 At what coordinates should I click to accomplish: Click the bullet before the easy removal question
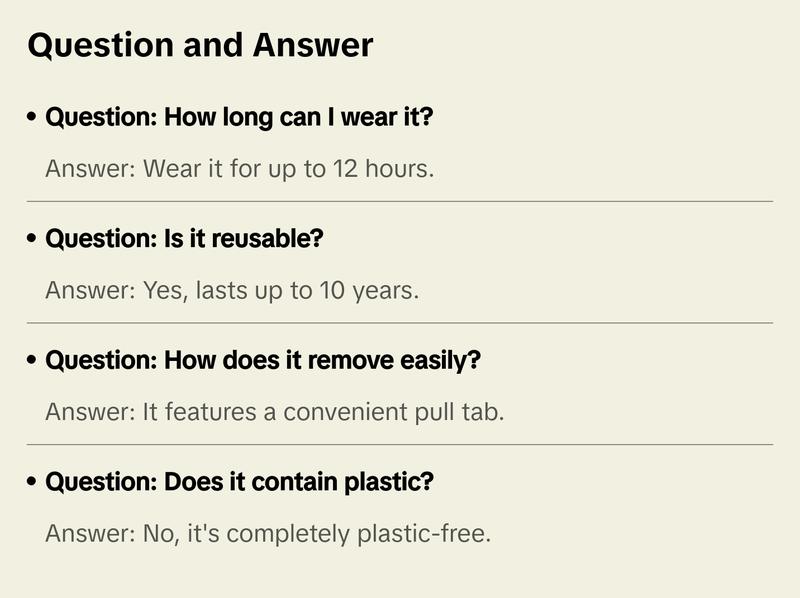click(x=33, y=361)
